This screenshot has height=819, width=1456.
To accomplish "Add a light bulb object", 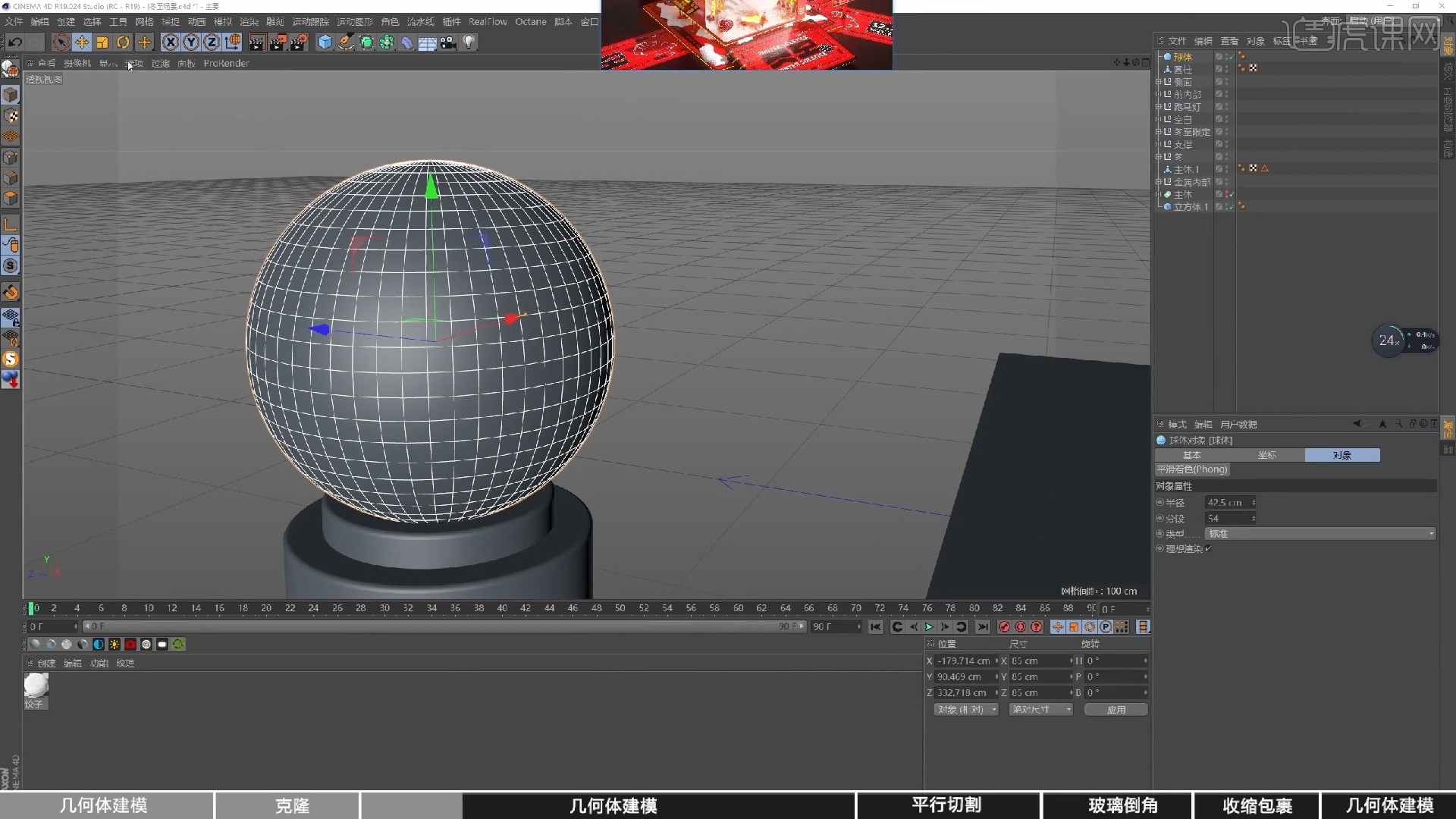I will (469, 42).
